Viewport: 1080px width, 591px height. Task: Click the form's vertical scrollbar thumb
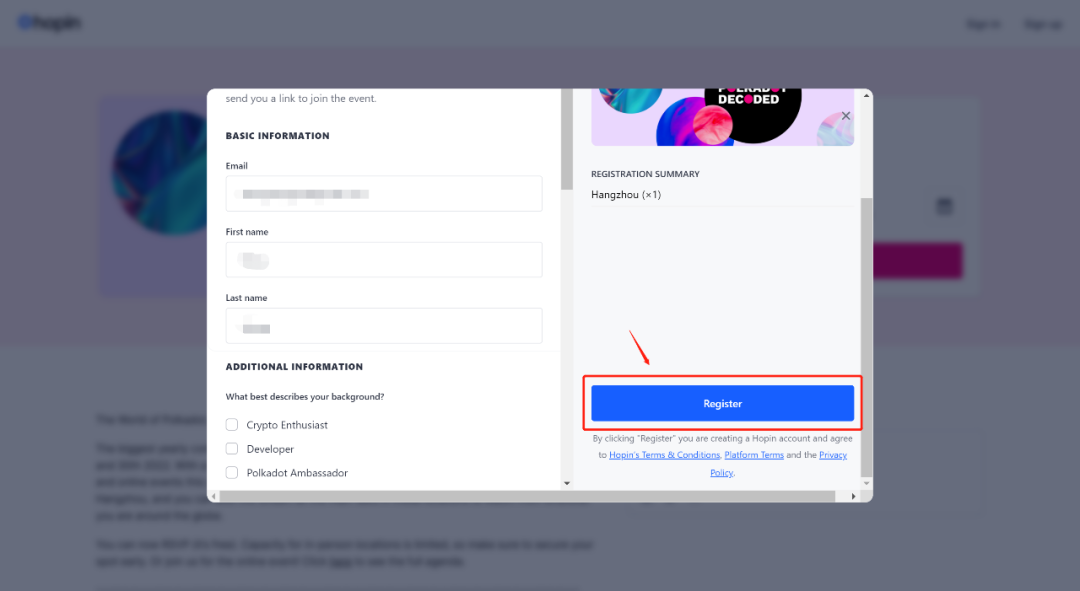[567, 139]
